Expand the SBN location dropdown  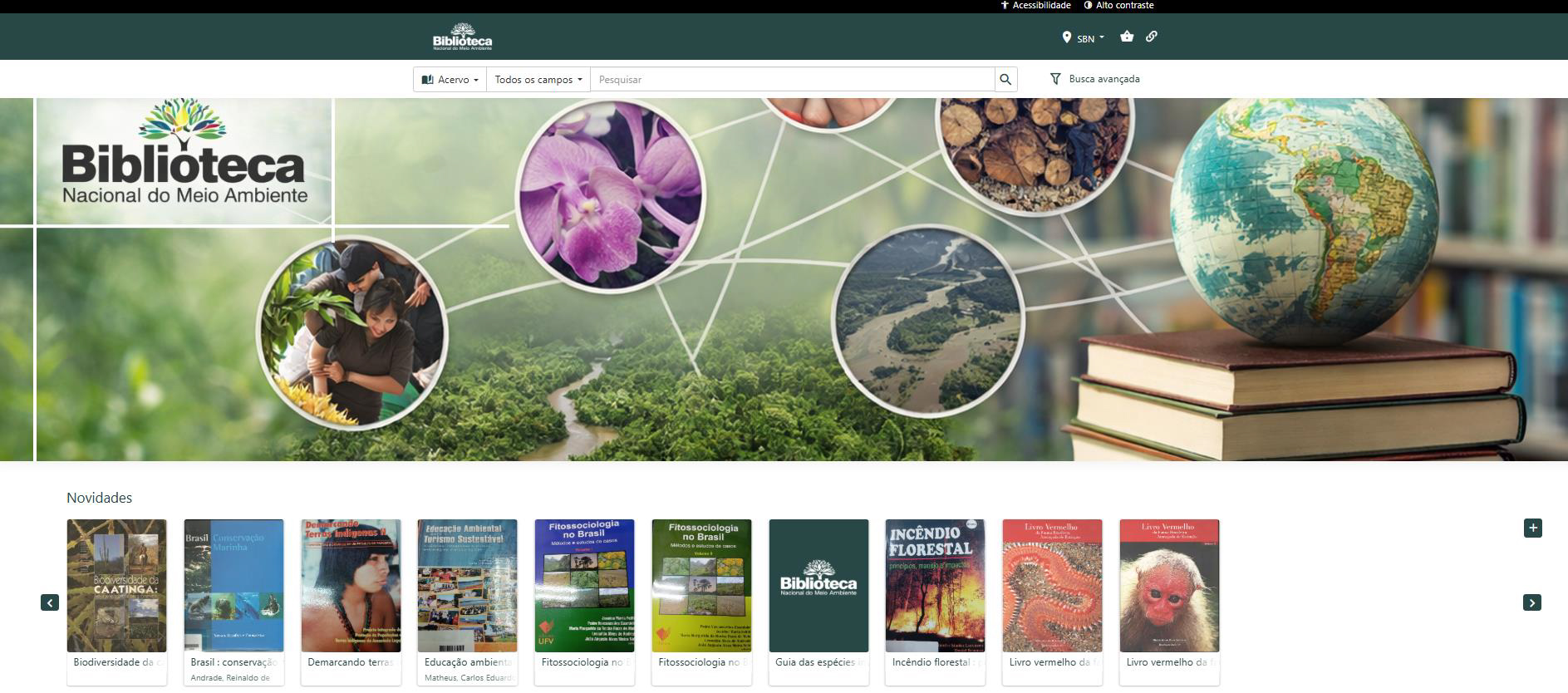(x=1084, y=38)
